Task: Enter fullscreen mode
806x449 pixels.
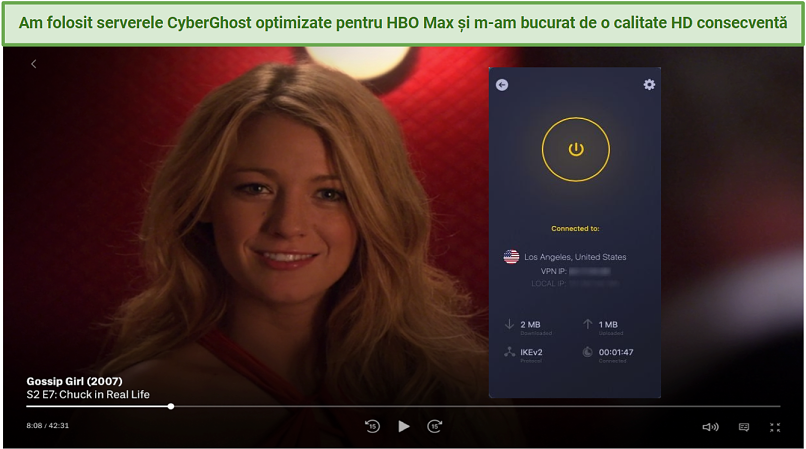Action: (x=775, y=427)
